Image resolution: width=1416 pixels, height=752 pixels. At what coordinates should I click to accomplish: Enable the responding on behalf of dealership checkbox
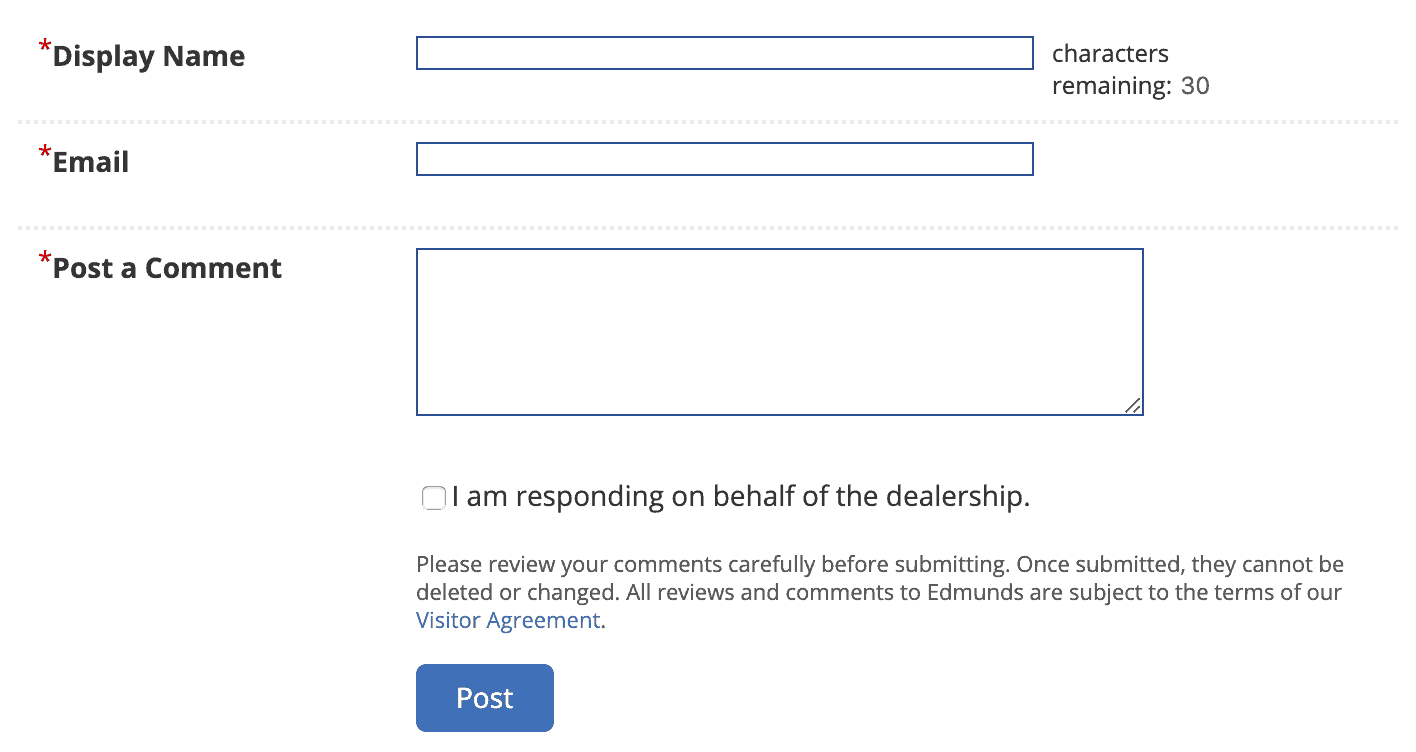coord(433,497)
